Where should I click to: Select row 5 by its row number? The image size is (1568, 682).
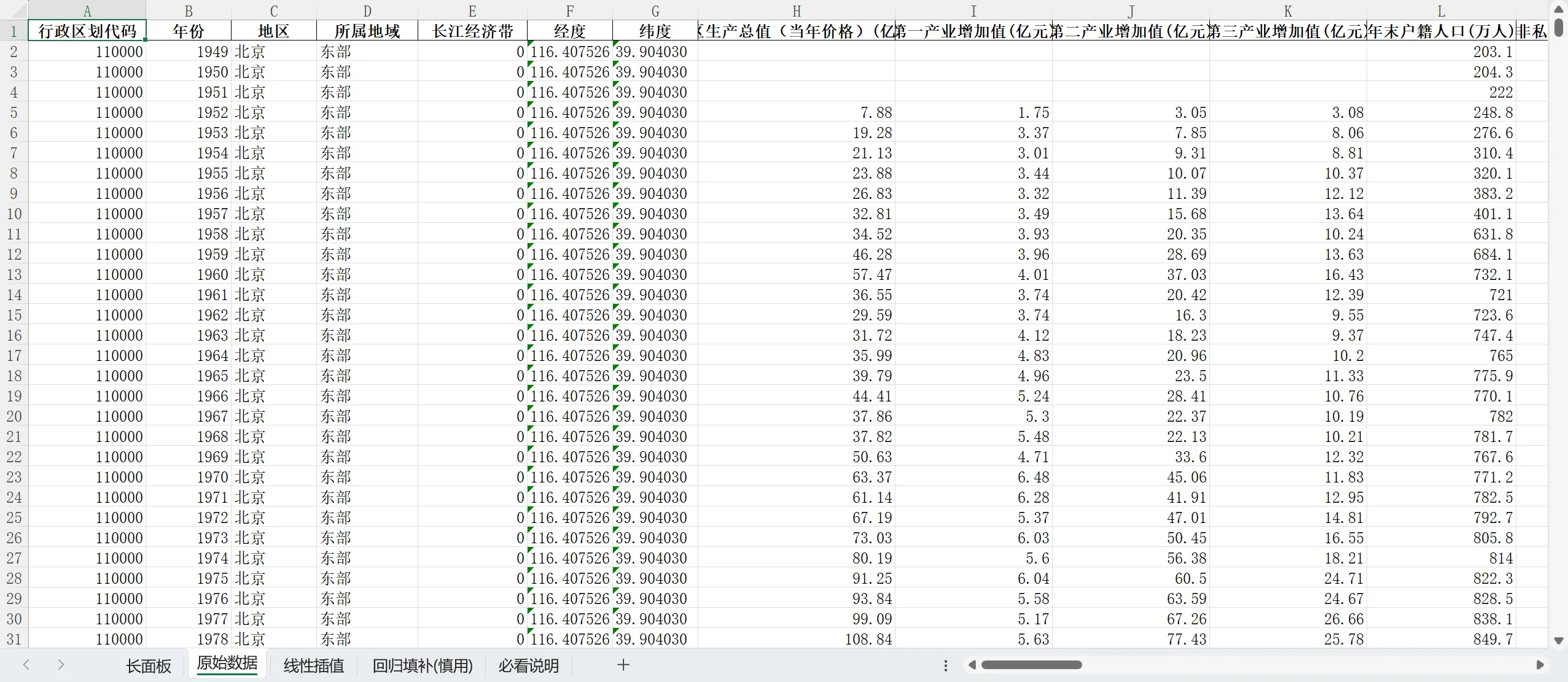[14, 112]
